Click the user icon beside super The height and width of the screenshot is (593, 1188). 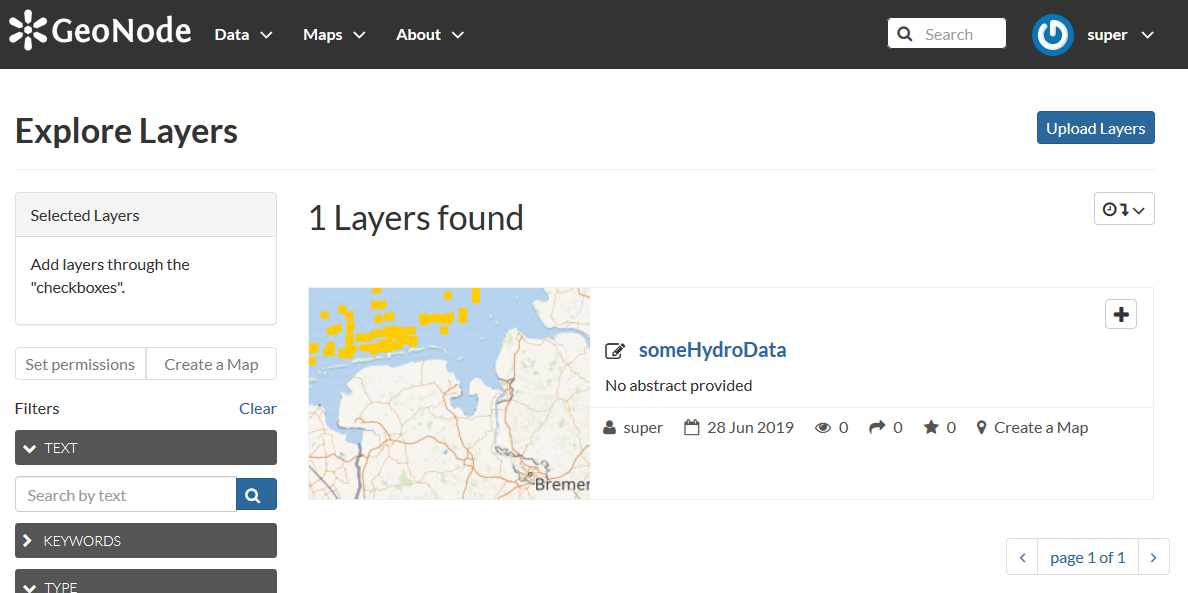click(610, 428)
